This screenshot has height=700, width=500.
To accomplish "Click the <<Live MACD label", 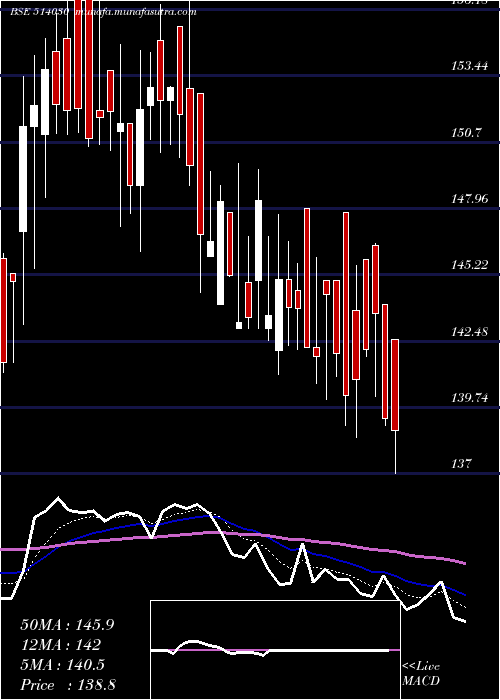I will [421, 674].
